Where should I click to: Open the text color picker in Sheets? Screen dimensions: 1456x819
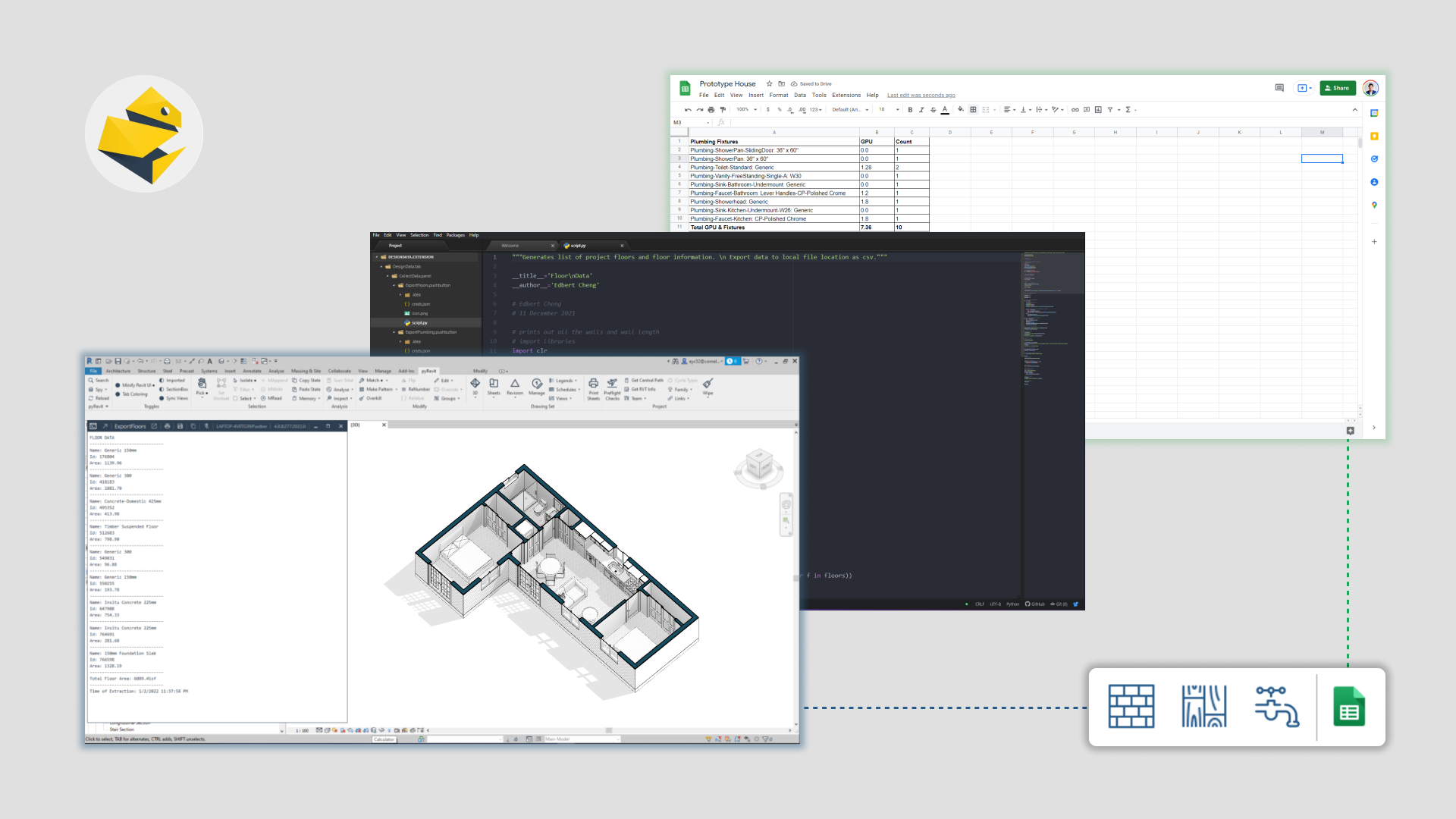[945, 110]
